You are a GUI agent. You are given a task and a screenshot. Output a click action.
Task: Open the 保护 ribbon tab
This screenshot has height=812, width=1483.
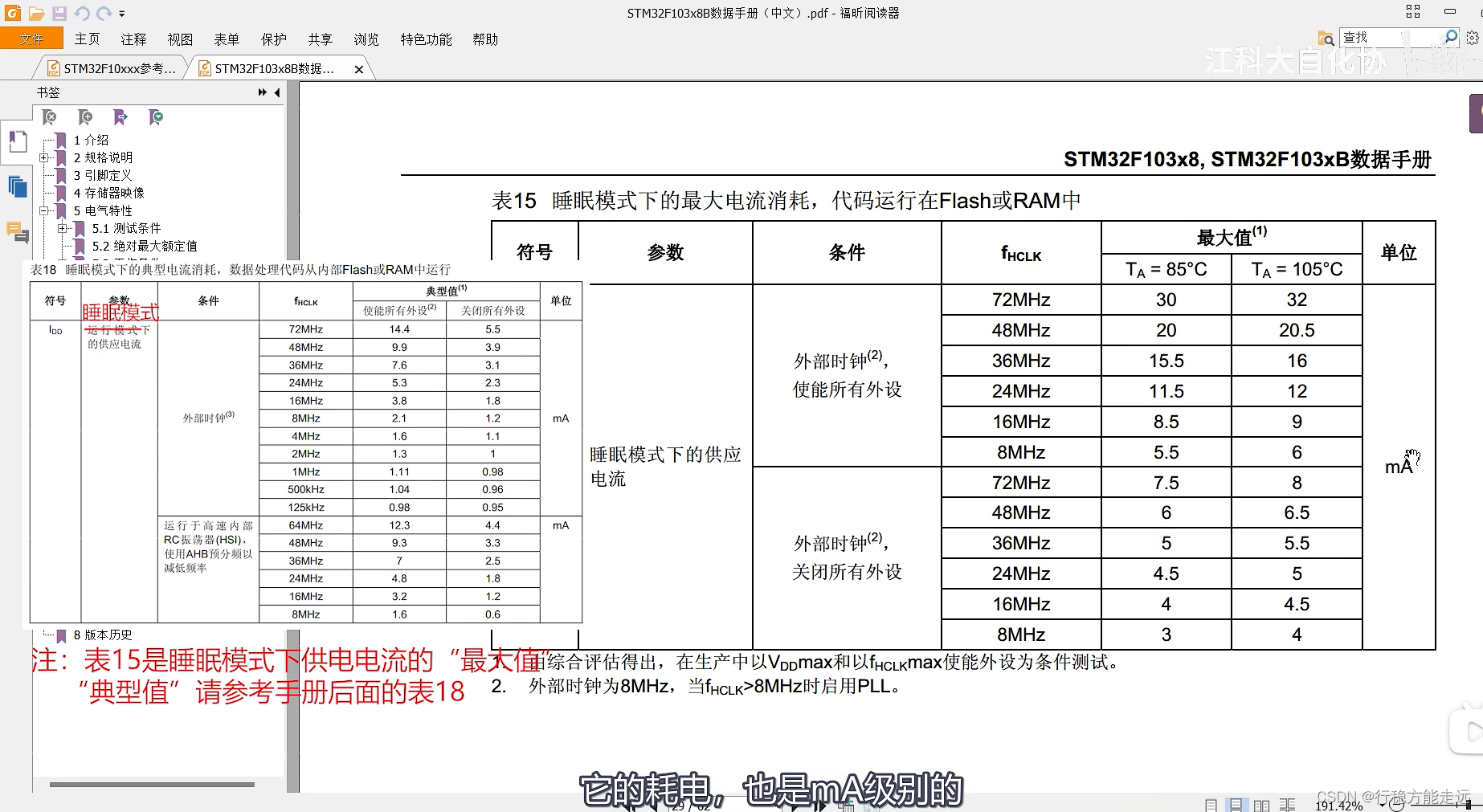pyautogui.click(x=273, y=39)
